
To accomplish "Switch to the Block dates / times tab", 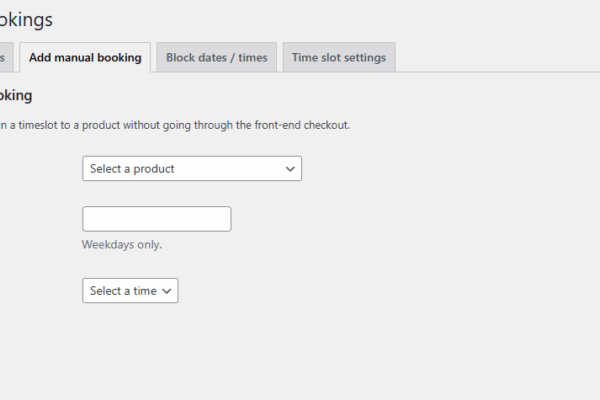I will 217,58.
